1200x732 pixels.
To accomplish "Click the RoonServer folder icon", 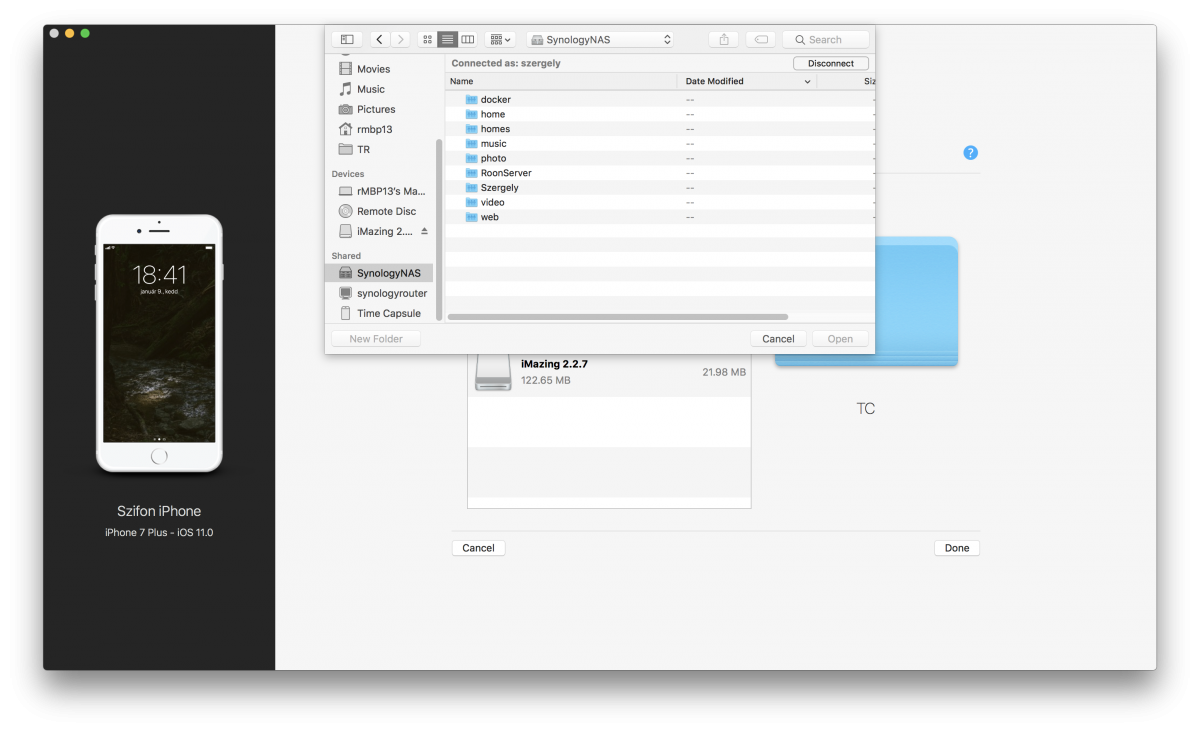I will pyautogui.click(x=471, y=172).
